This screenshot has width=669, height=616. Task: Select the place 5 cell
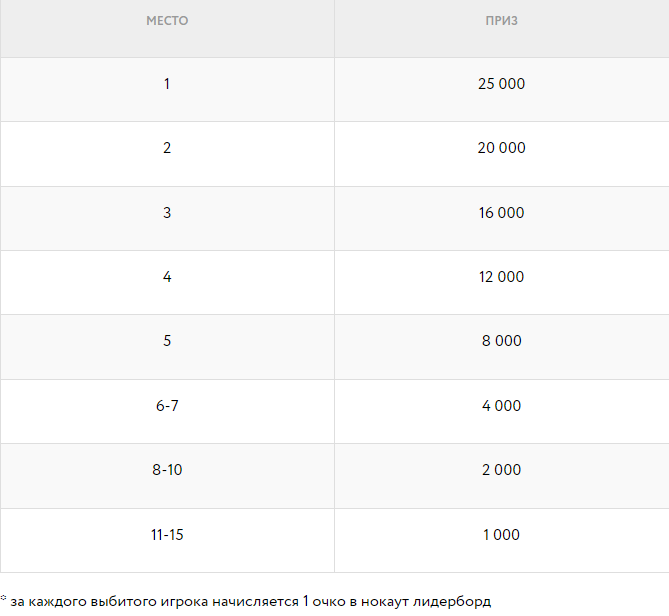[x=167, y=341]
